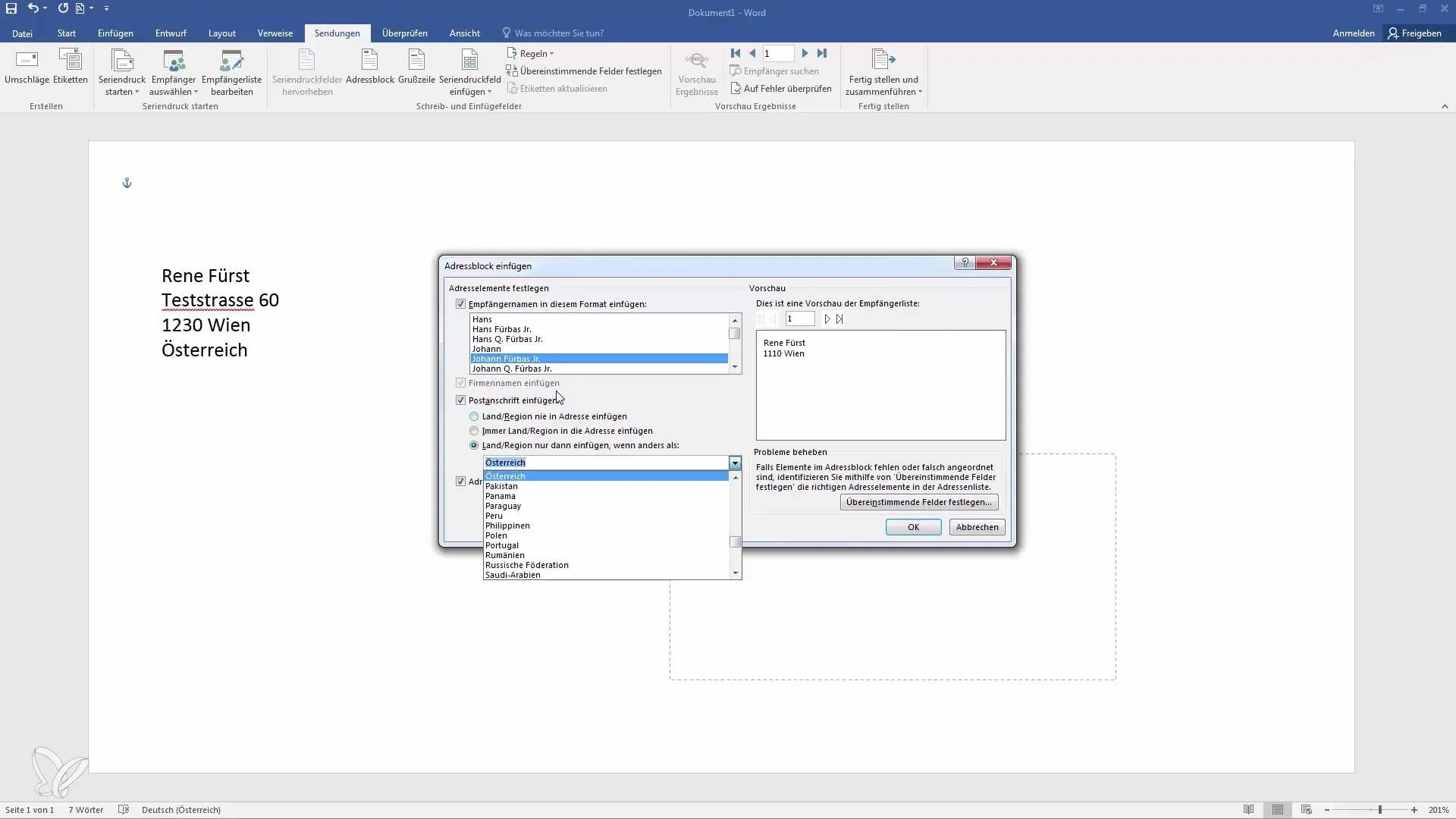Switch to read mode view icon
This screenshot has width=1456, height=819.
(1248, 810)
